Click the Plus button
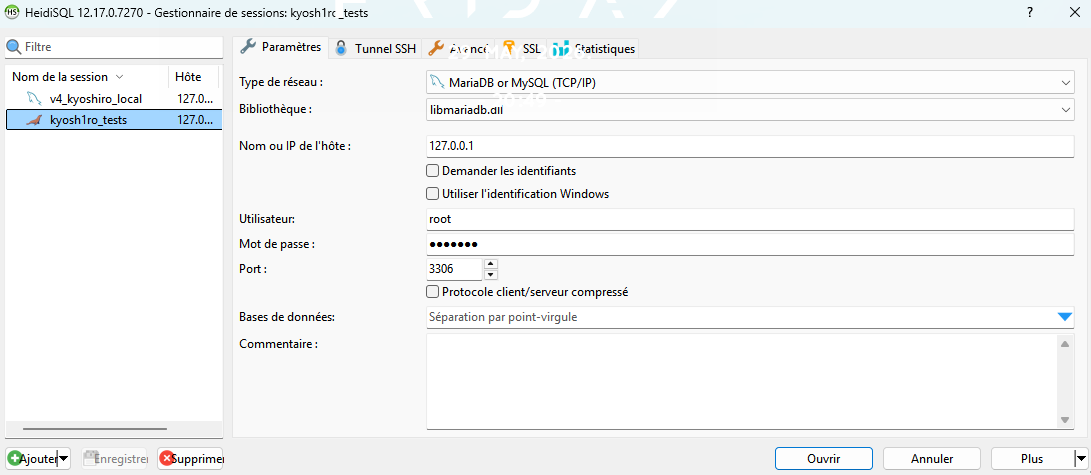The image size is (1091, 475). tap(1033, 459)
